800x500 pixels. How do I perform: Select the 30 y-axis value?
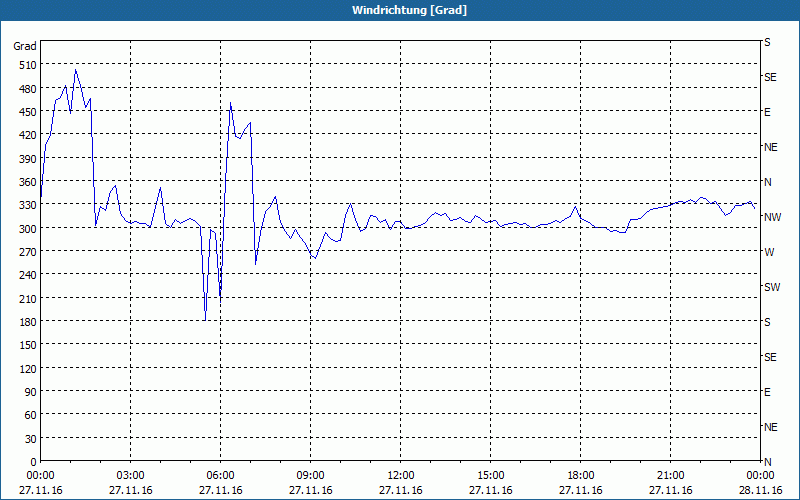pyautogui.click(x=31, y=439)
